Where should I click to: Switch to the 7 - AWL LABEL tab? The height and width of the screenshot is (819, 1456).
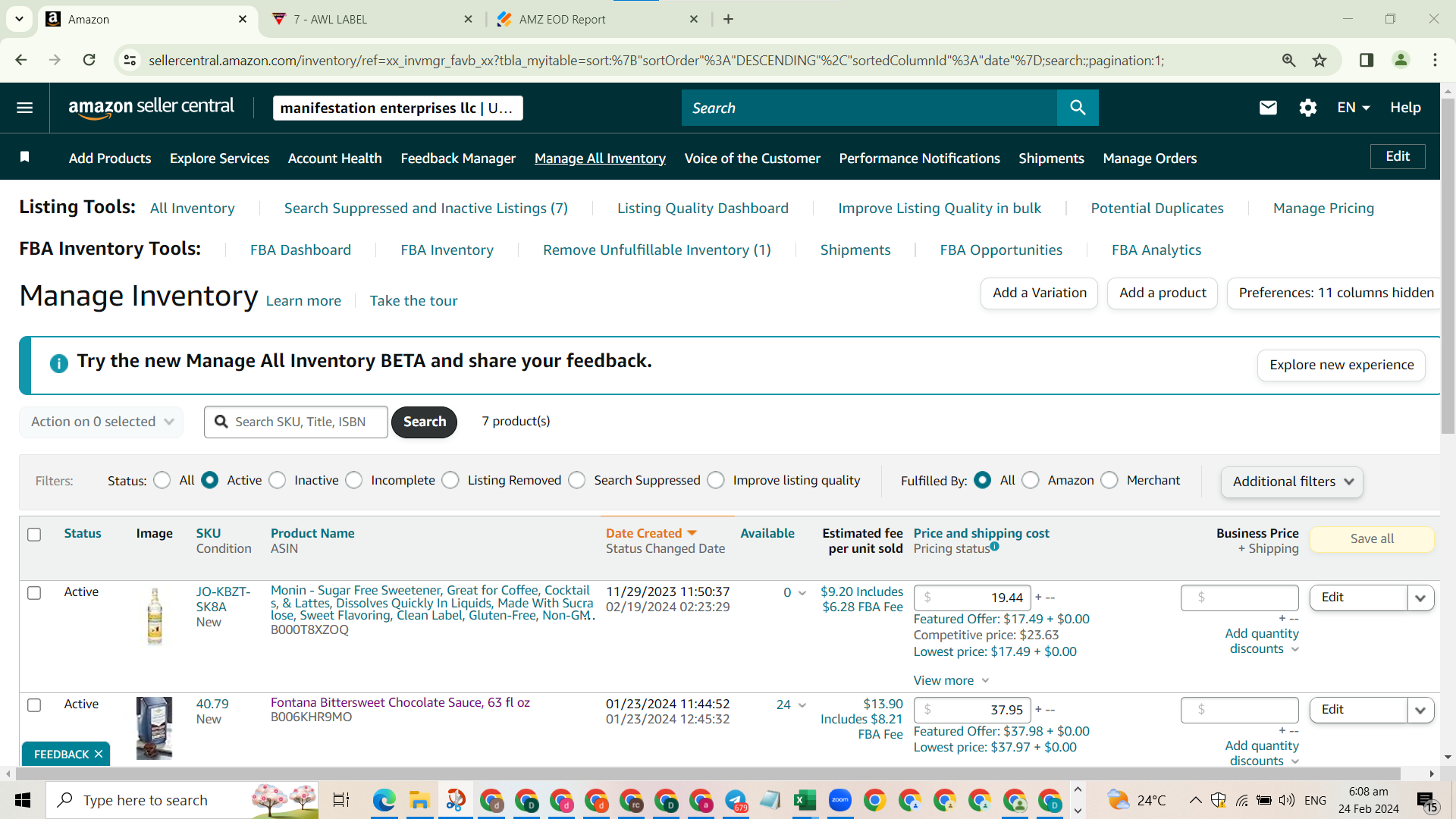[x=372, y=19]
